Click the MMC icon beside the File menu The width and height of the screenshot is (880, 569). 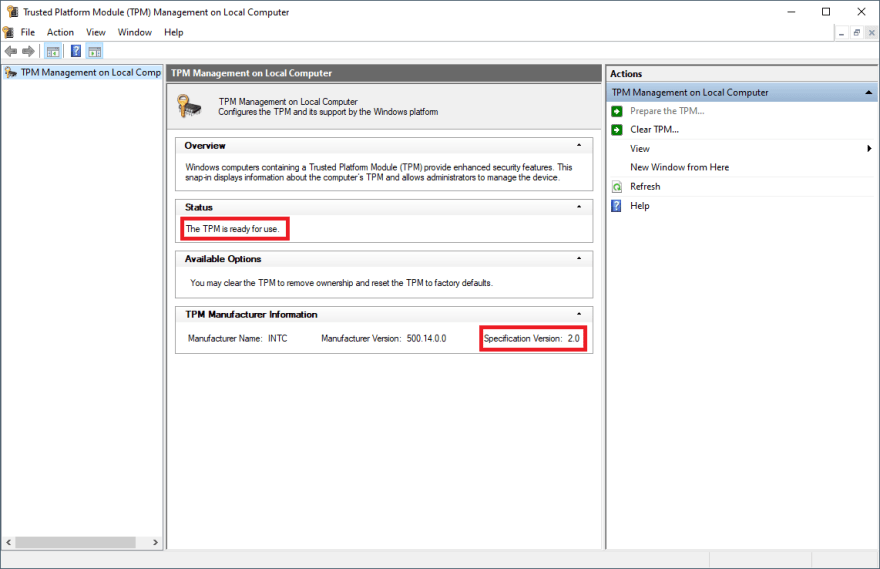click(x=8, y=32)
